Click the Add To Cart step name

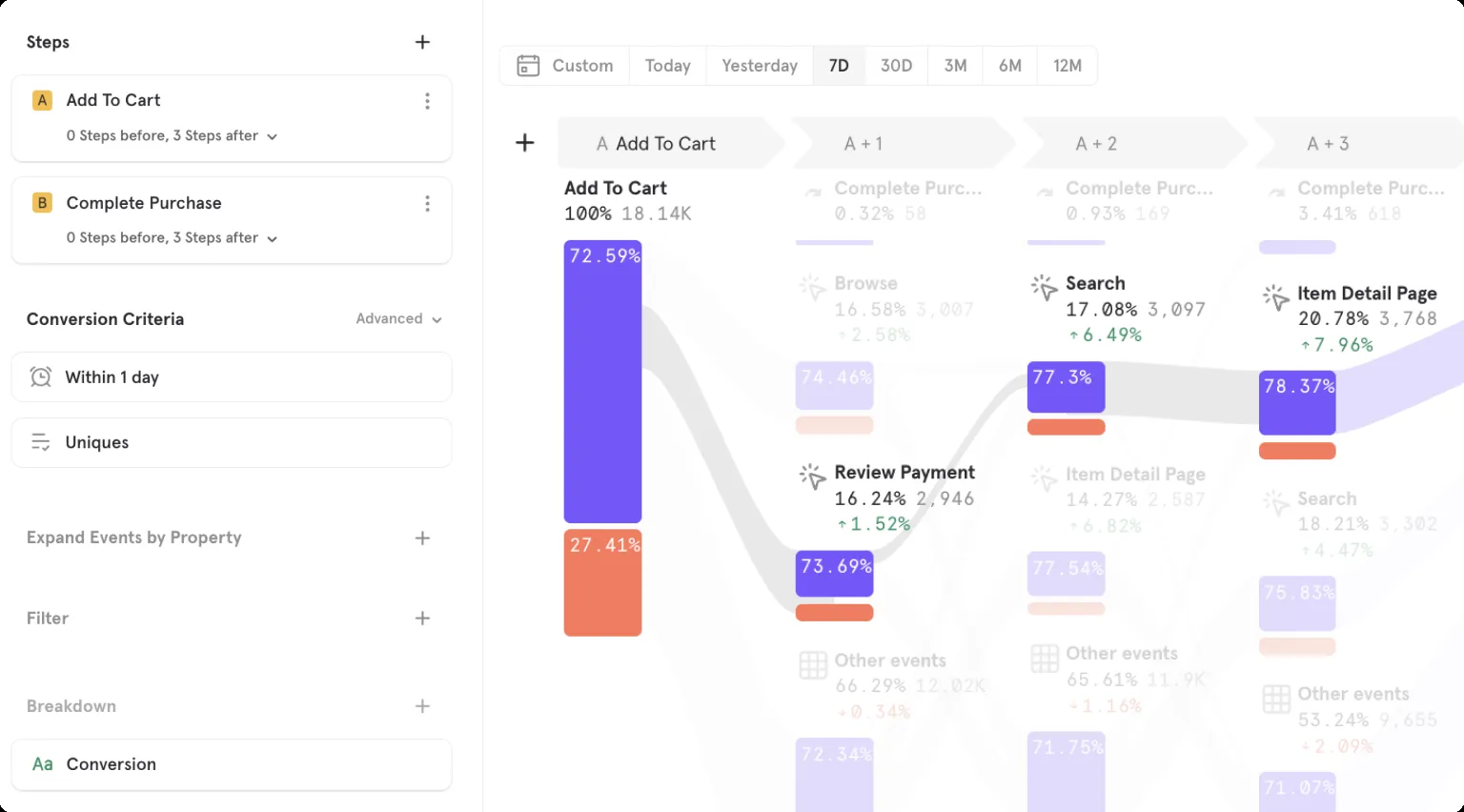tap(113, 100)
